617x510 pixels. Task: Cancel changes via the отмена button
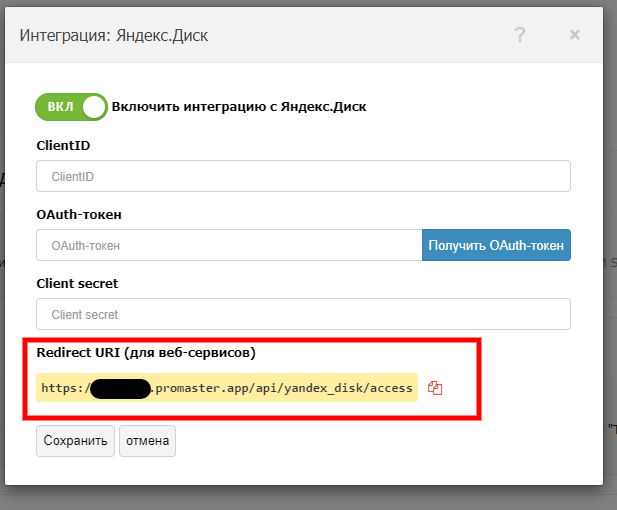click(x=147, y=441)
